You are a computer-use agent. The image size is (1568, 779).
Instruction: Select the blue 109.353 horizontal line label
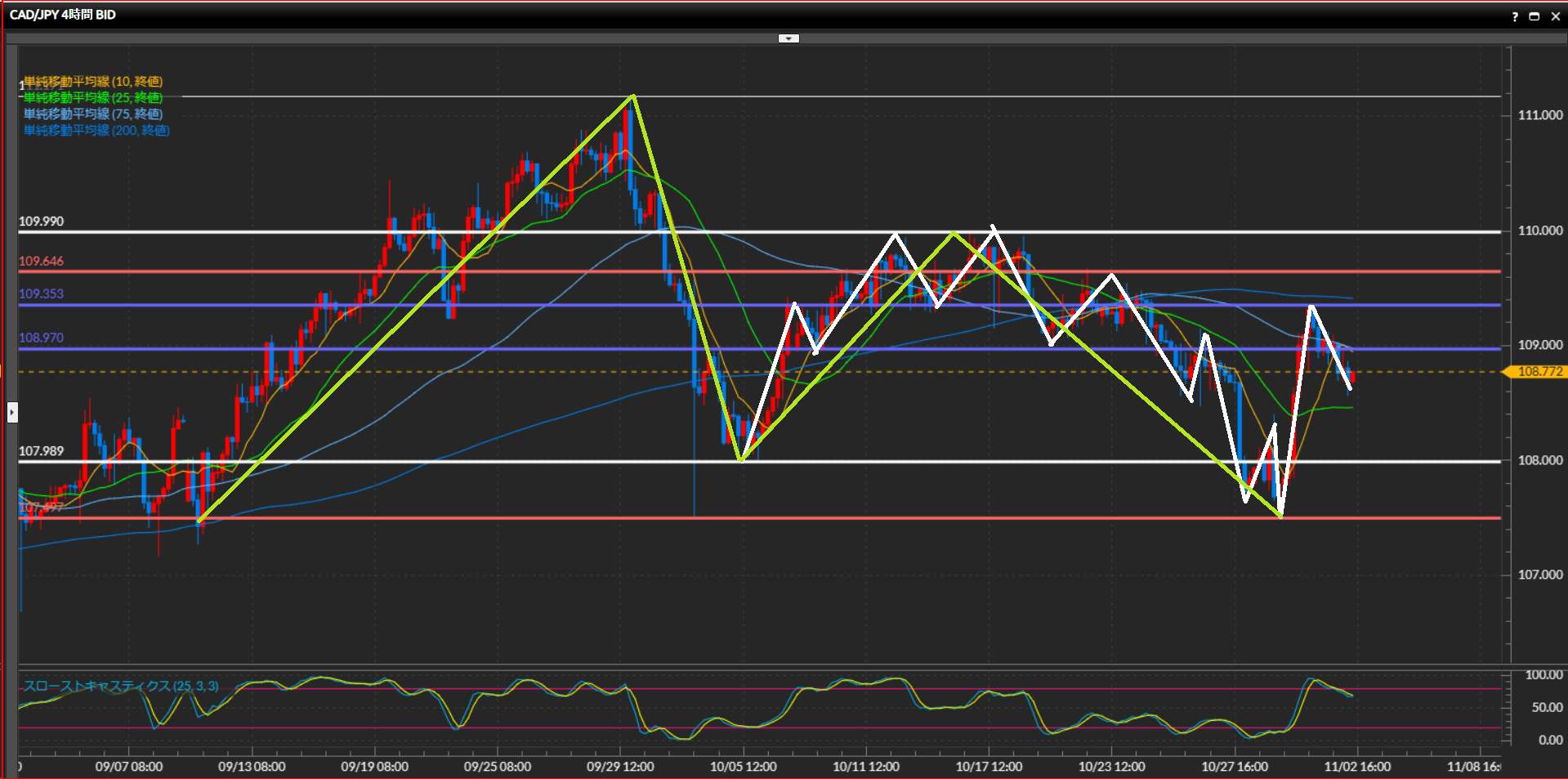point(41,294)
